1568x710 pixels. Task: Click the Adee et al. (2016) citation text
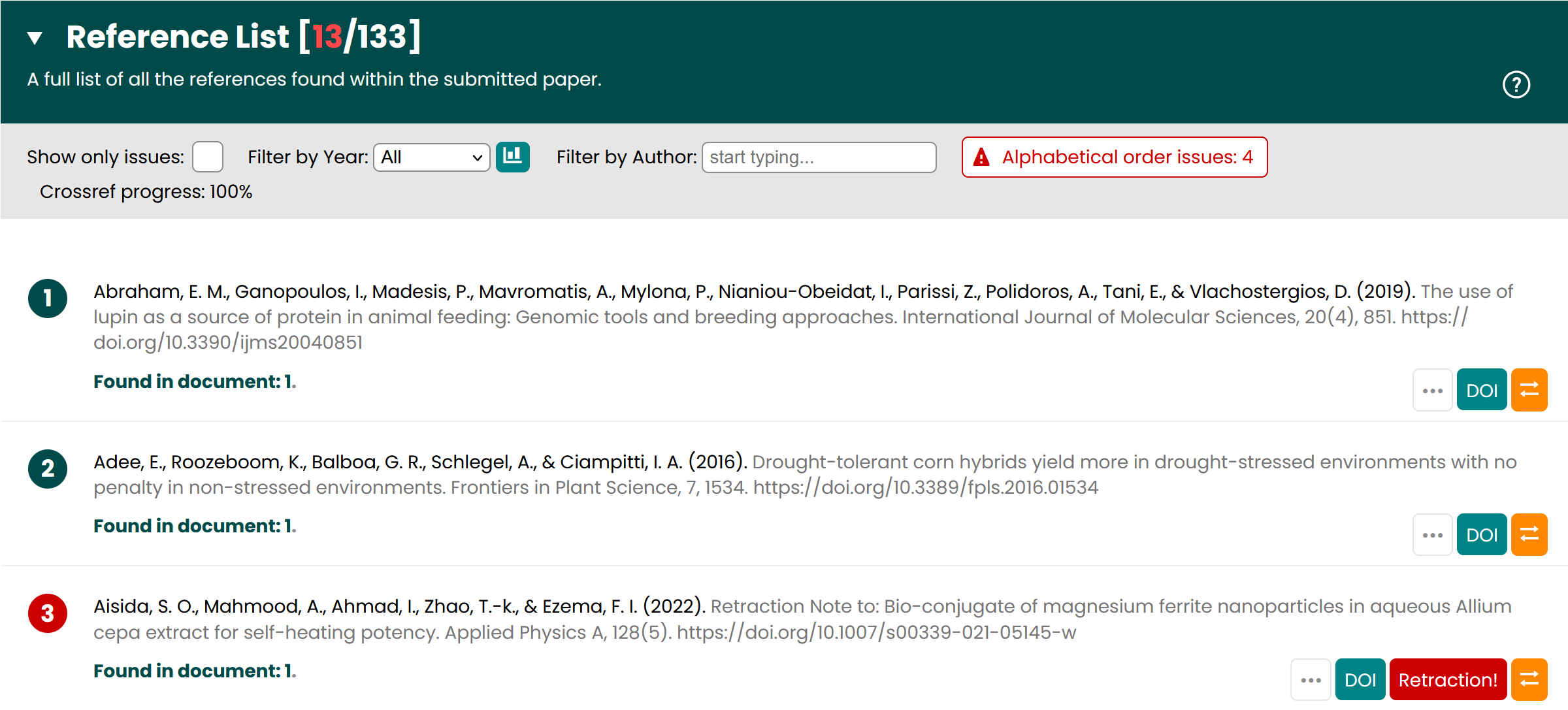[x=805, y=475]
